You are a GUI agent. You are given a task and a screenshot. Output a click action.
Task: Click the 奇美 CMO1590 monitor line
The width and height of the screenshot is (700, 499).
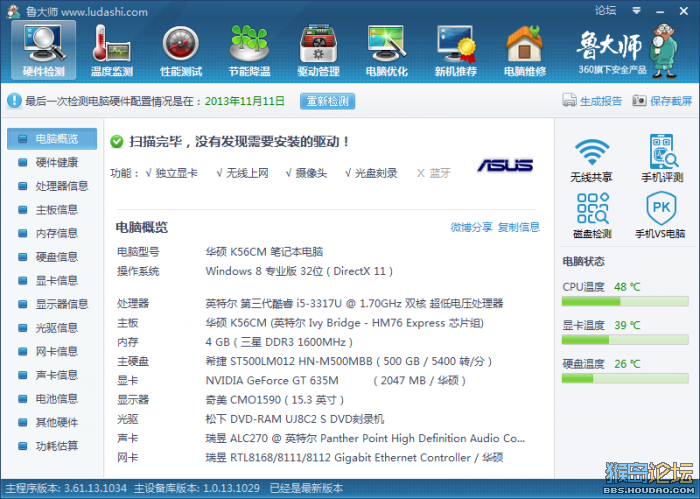(275, 399)
